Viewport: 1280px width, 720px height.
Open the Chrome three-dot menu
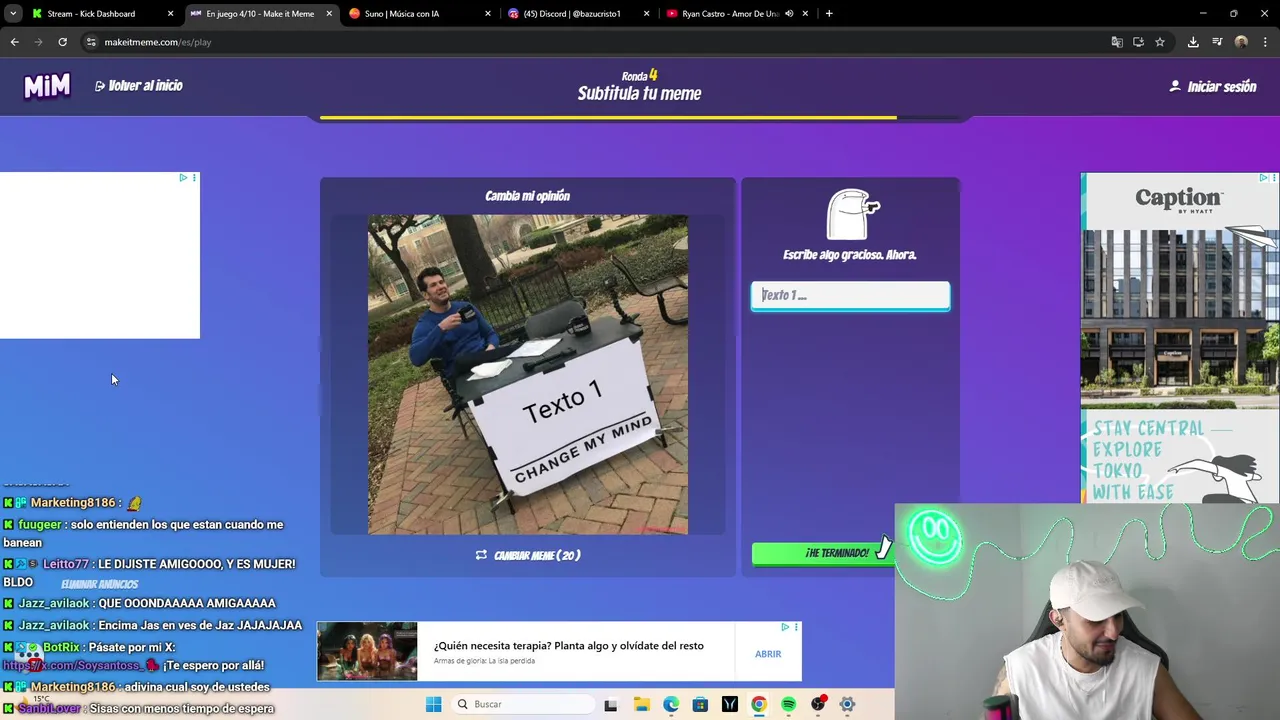pos(1265,42)
